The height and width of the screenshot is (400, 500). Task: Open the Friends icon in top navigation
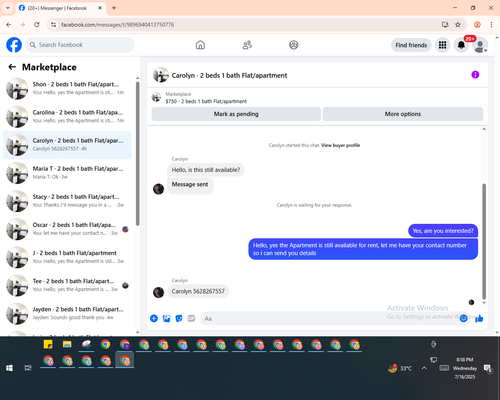tap(247, 45)
